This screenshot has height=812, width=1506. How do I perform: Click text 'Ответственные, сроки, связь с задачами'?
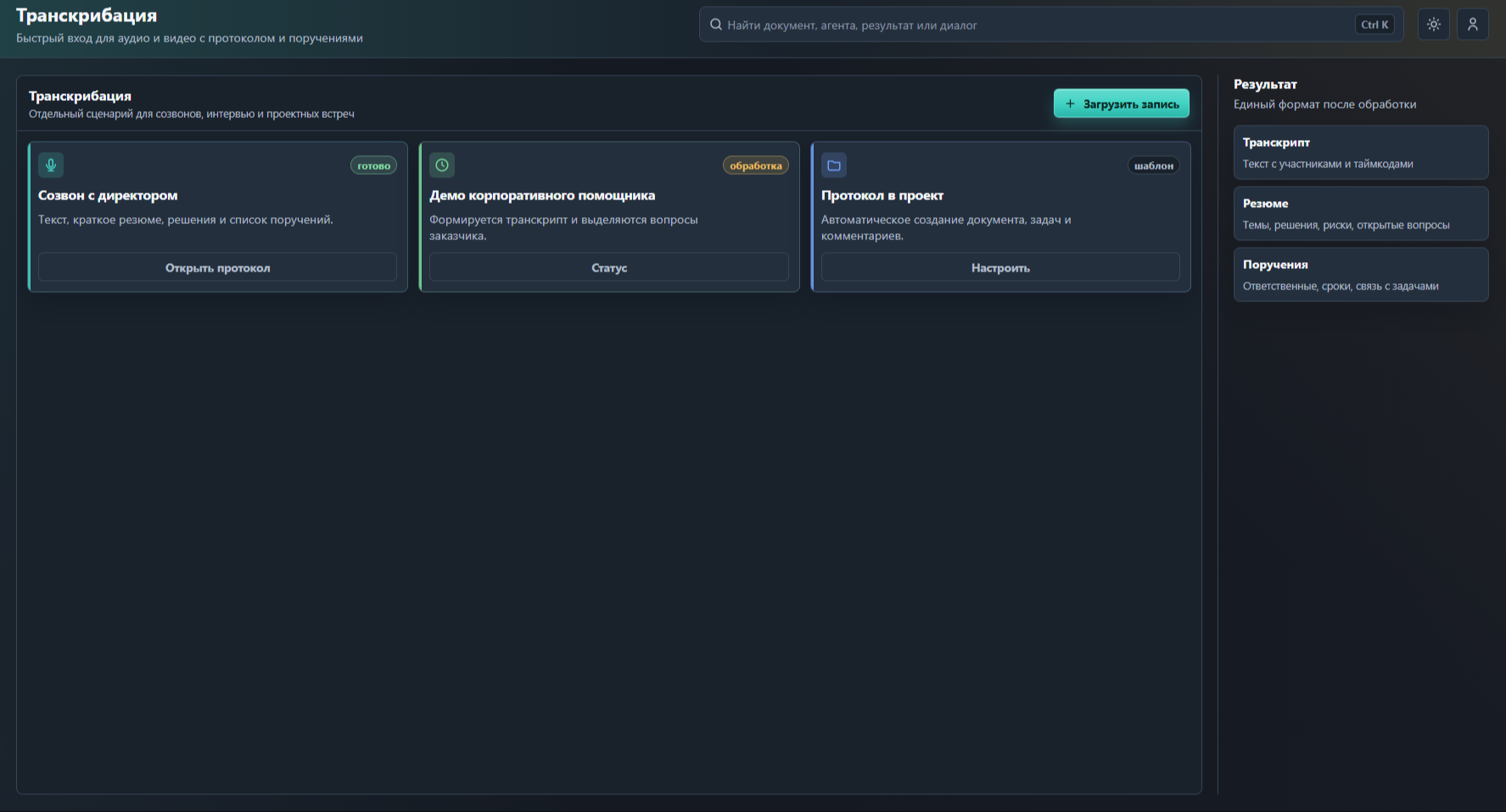click(x=1341, y=286)
